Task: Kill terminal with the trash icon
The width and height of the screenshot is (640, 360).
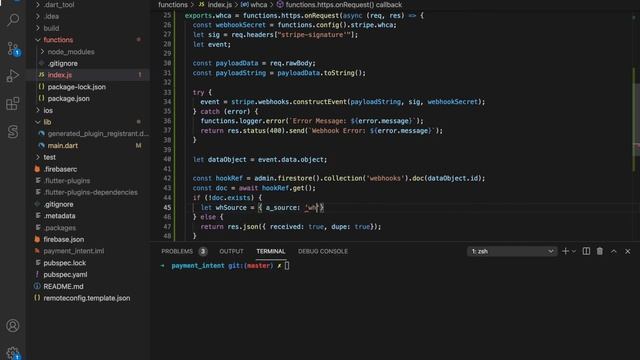Action: (x=600, y=251)
